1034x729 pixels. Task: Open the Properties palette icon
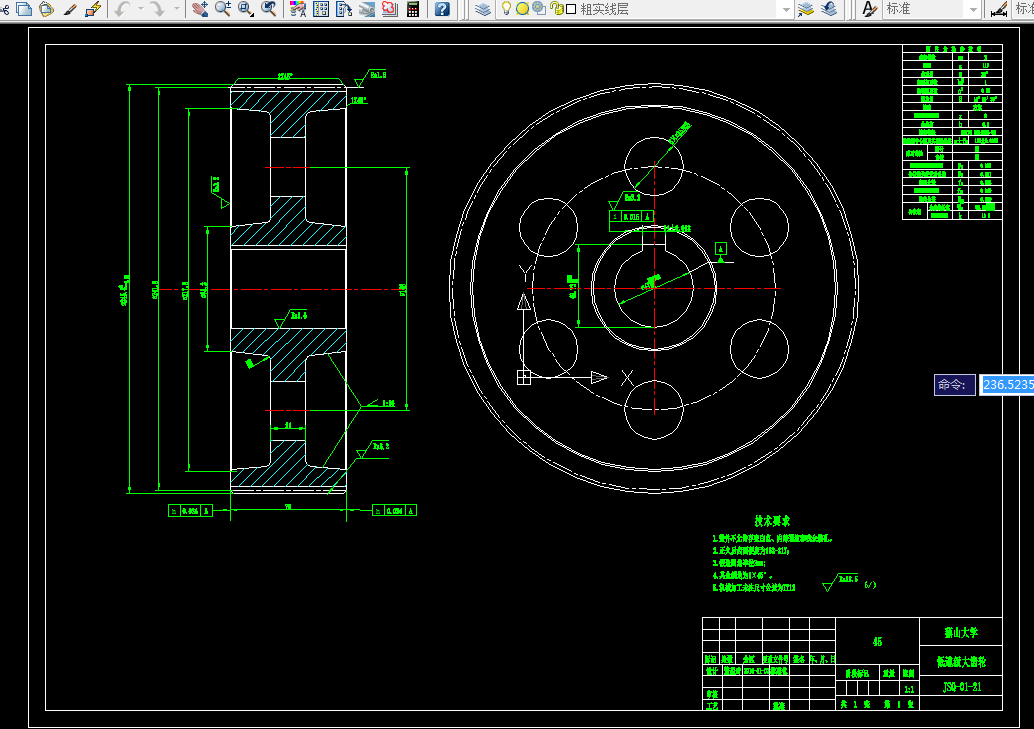tap(298, 9)
